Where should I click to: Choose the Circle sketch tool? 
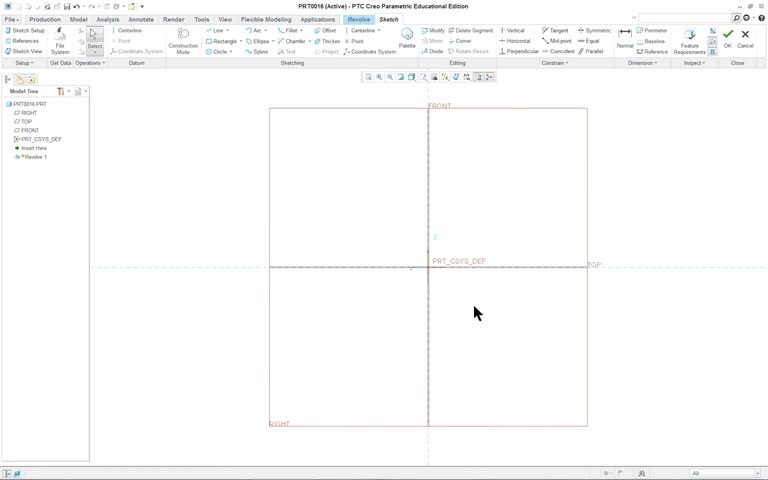(x=216, y=51)
